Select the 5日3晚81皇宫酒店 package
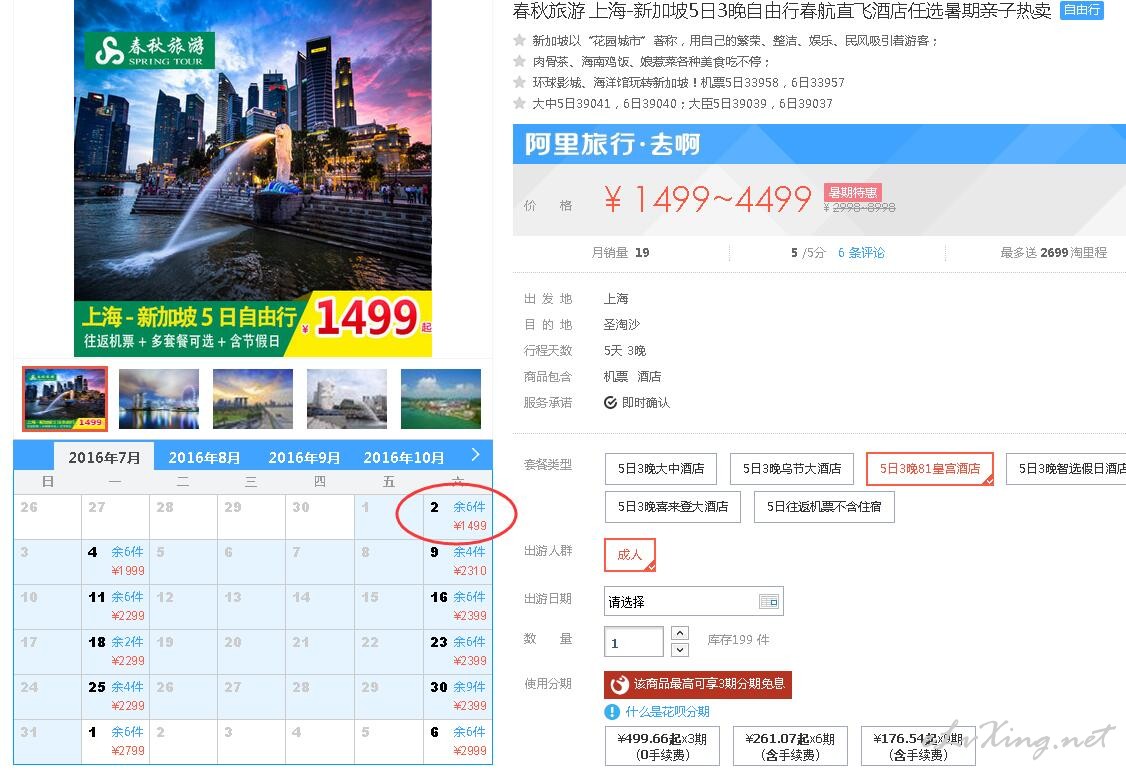 [930, 468]
